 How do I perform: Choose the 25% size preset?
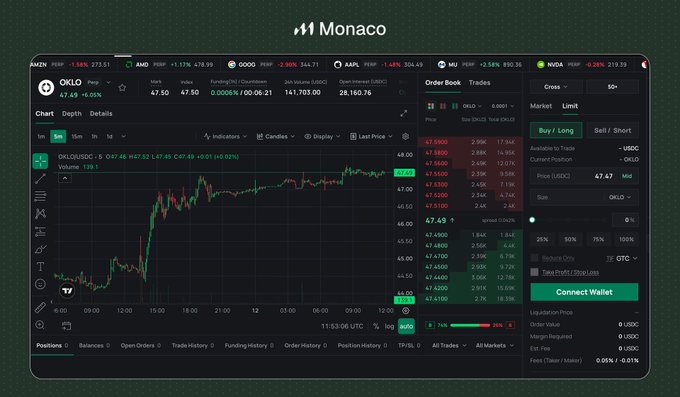[542, 240]
